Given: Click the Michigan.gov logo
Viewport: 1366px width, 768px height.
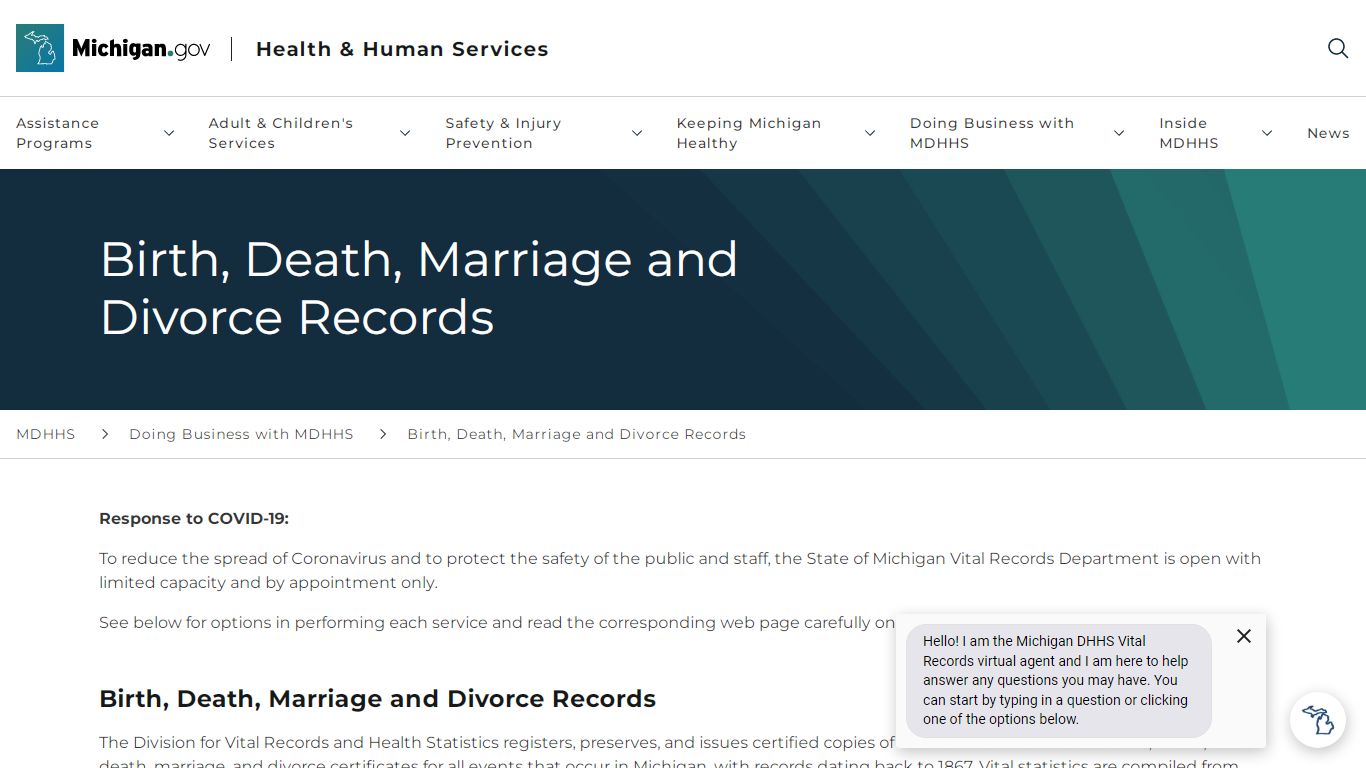Looking at the screenshot, I should [x=113, y=48].
